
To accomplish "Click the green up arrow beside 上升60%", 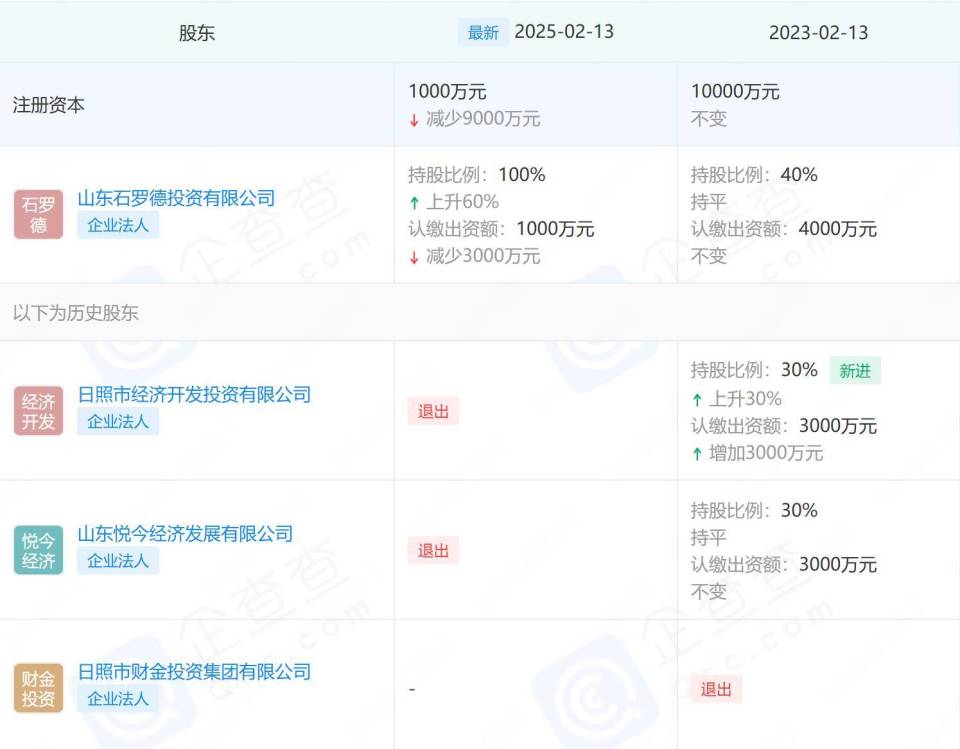I will point(414,203).
